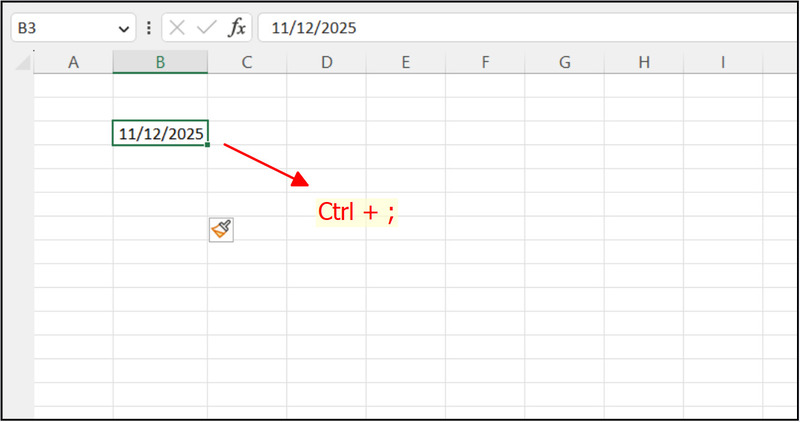
Task: Select column E header
Action: coord(405,62)
